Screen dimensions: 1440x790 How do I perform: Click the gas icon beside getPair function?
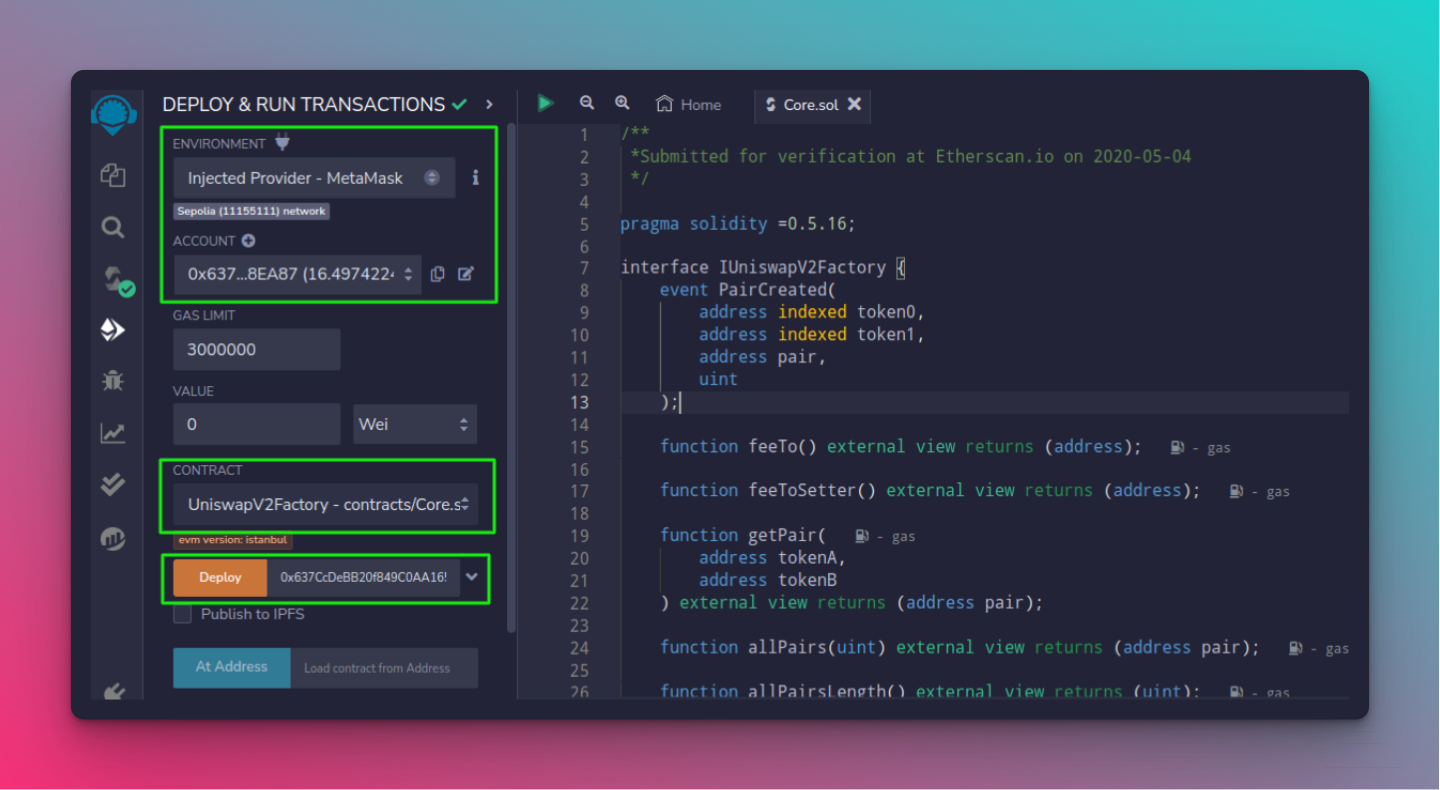pos(863,536)
